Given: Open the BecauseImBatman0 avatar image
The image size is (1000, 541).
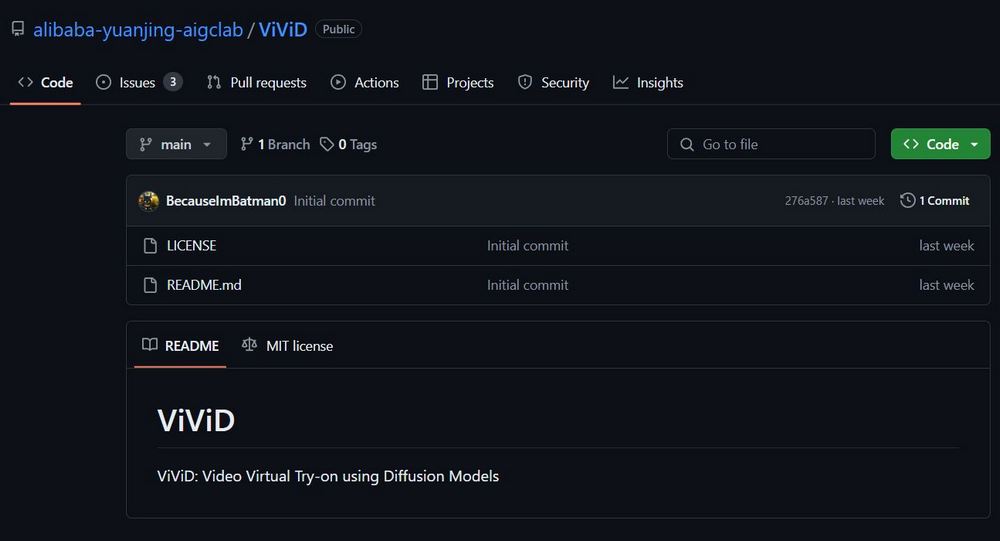Looking at the screenshot, I should click(149, 201).
